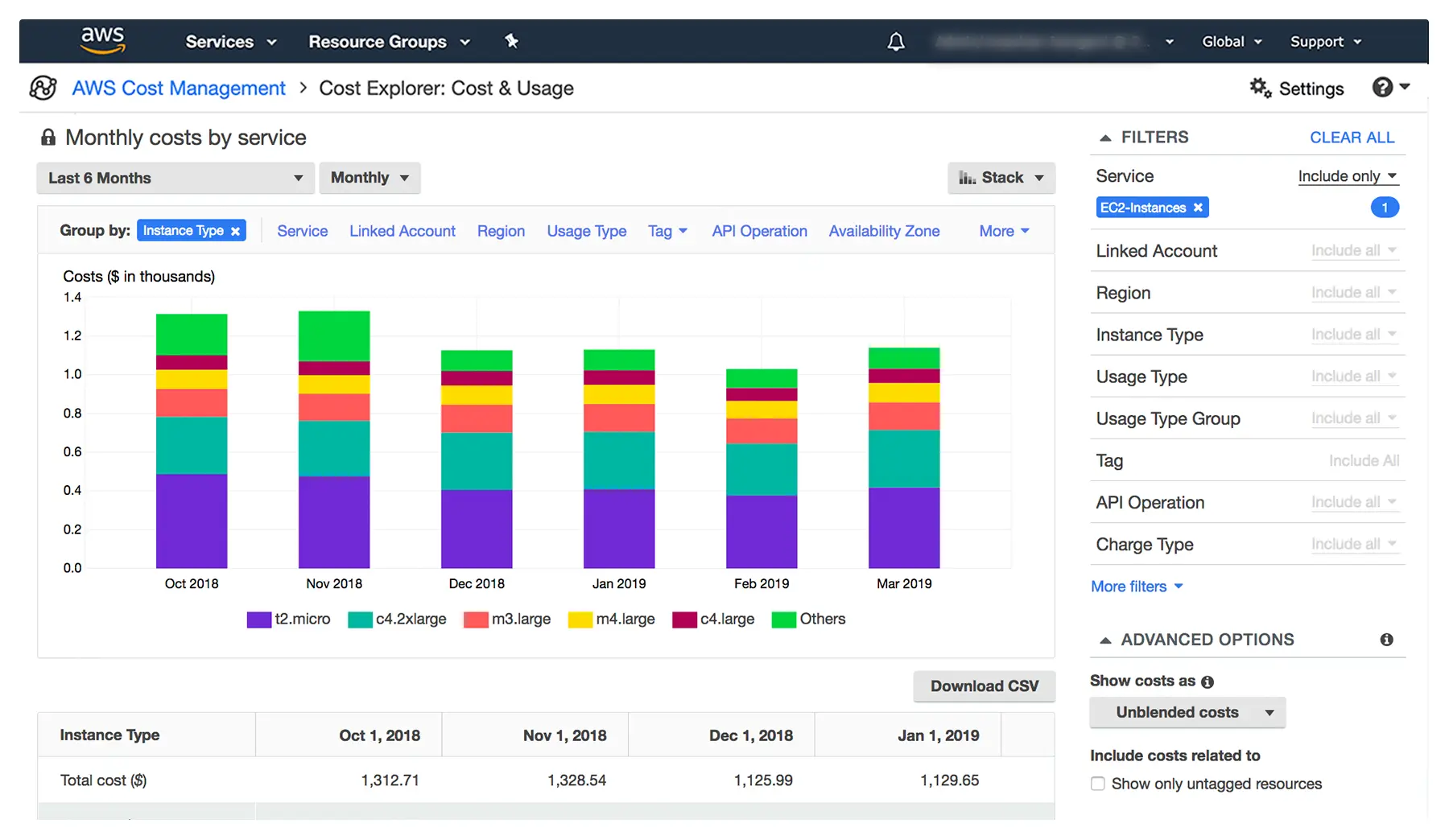The image size is (1449, 840).
Task: Click the info icon next to Show costs as
Action: tap(1207, 681)
